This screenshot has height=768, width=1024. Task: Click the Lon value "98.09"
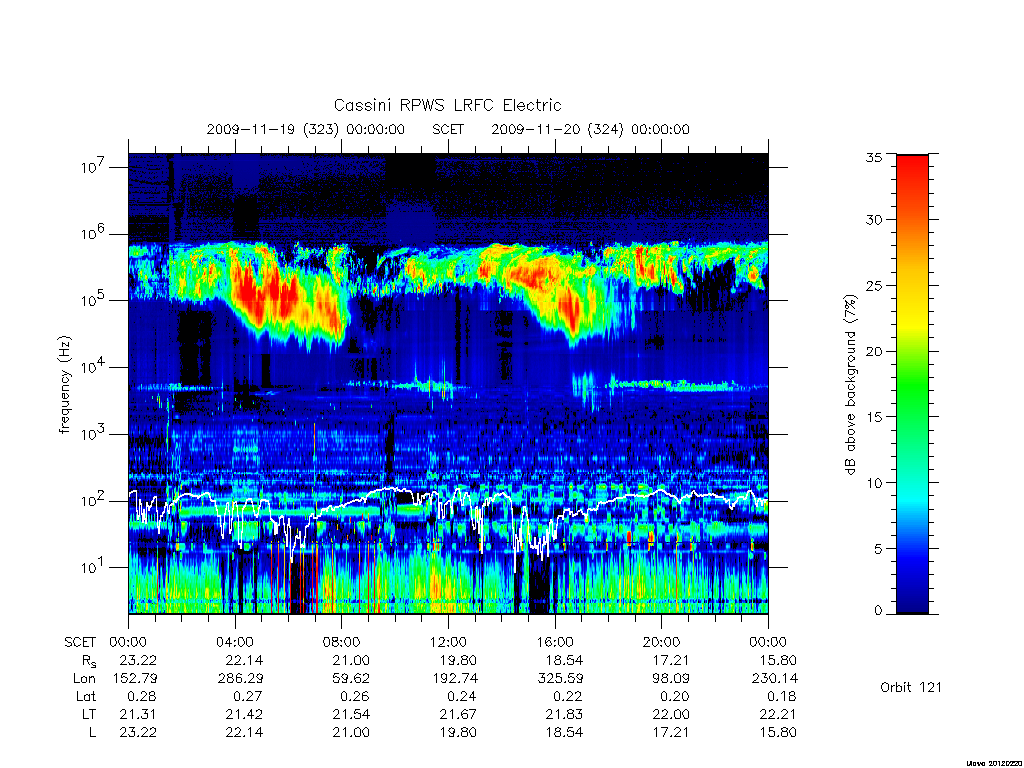[x=671, y=679]
